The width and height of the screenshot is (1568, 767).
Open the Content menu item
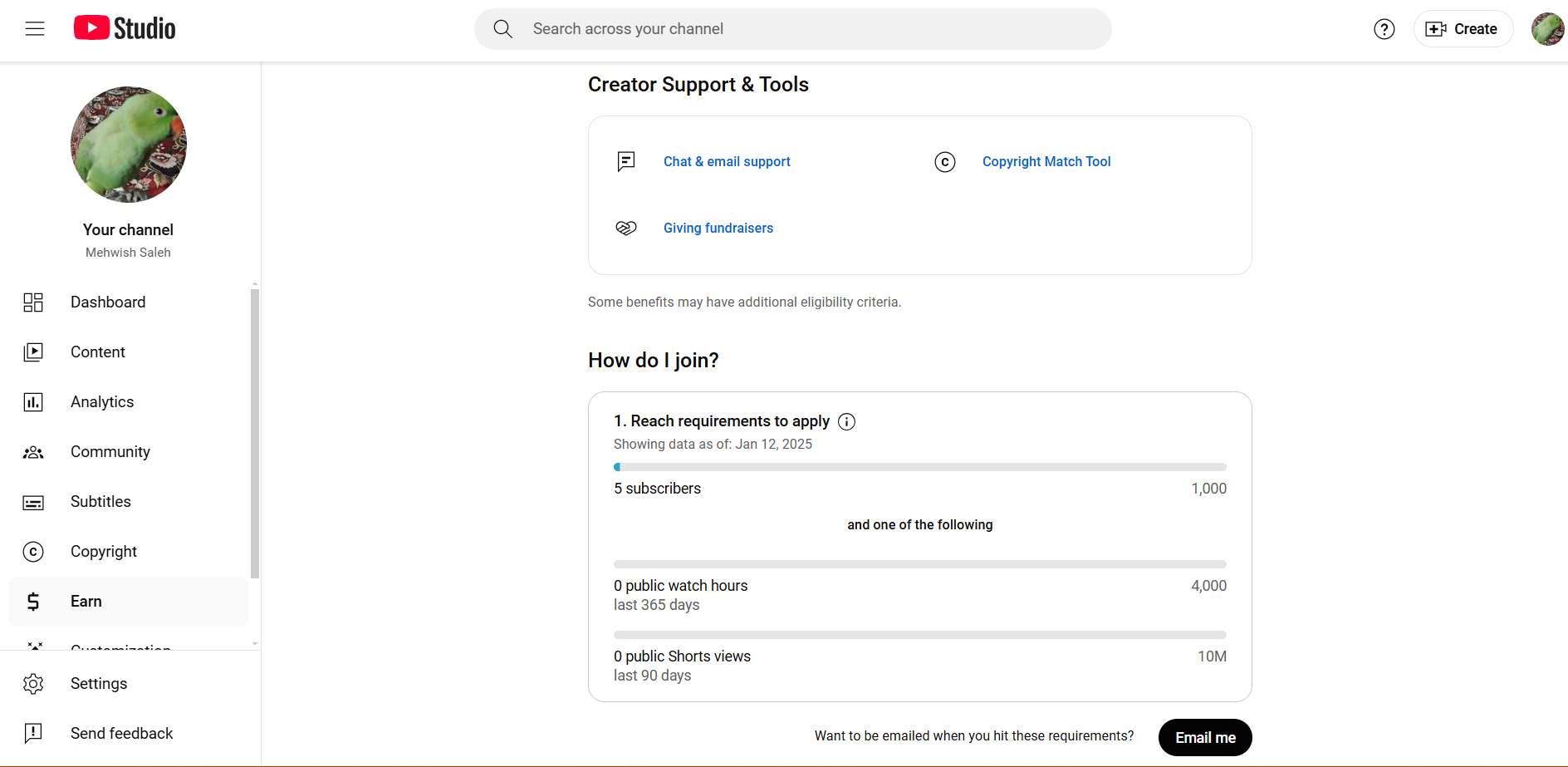click(98, 352)
